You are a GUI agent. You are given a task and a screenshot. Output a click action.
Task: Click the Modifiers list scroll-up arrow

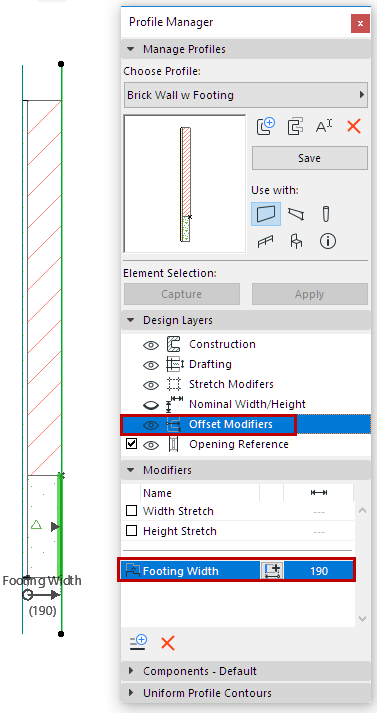(362, 510)
